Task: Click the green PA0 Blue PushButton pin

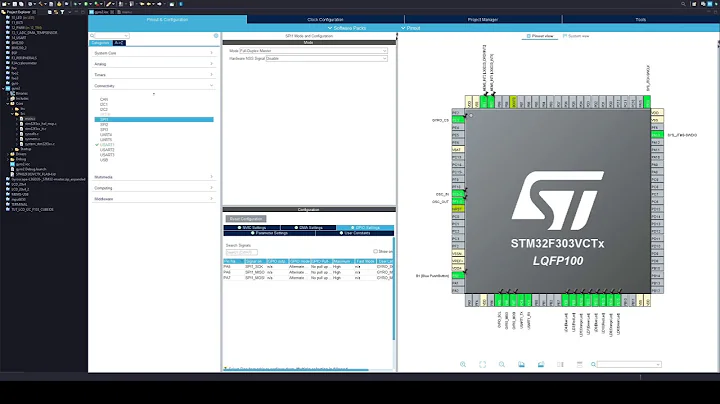Action: click(x=458, y=275)
